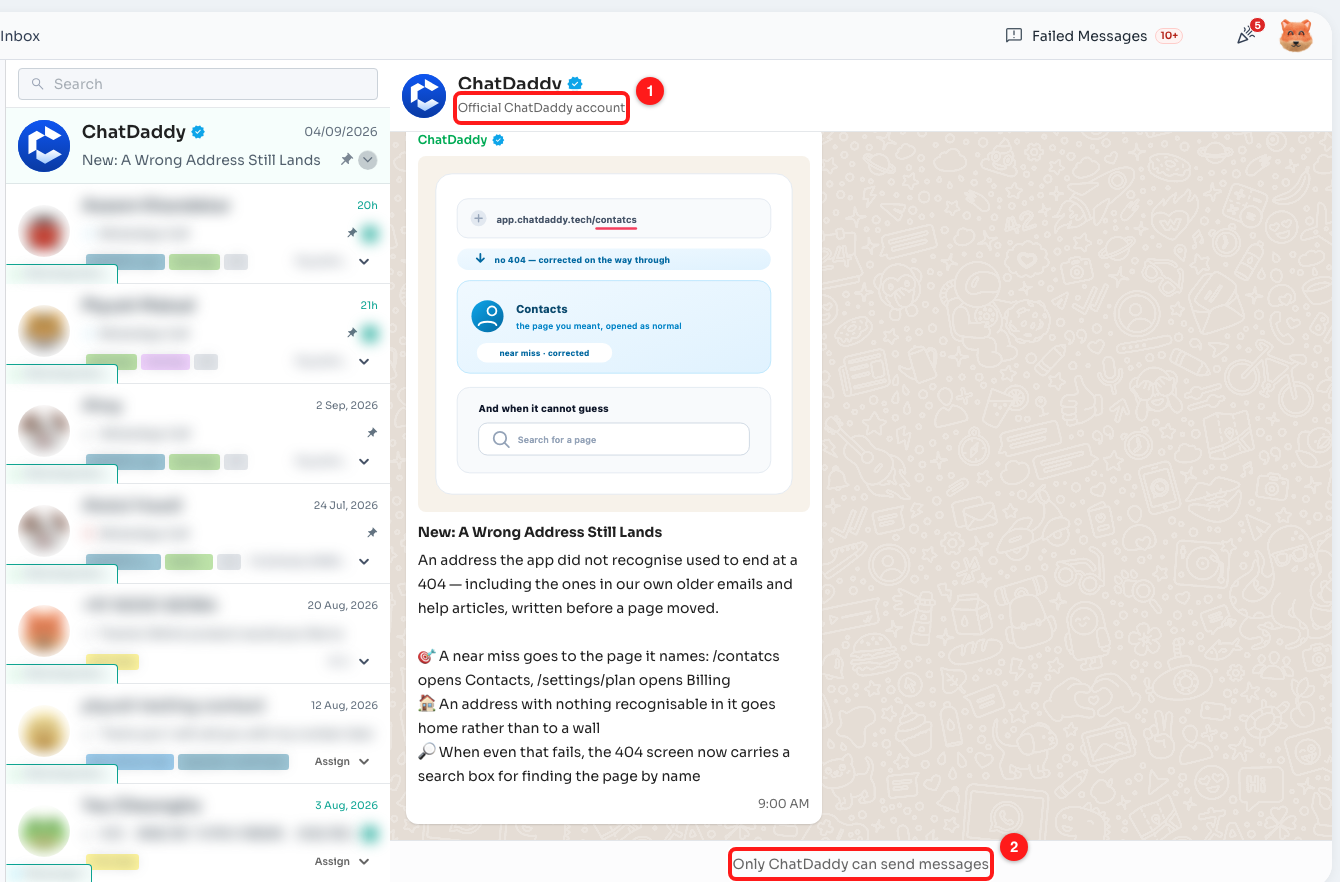Click the 20h time label in the chat list

tap(368, 205)
